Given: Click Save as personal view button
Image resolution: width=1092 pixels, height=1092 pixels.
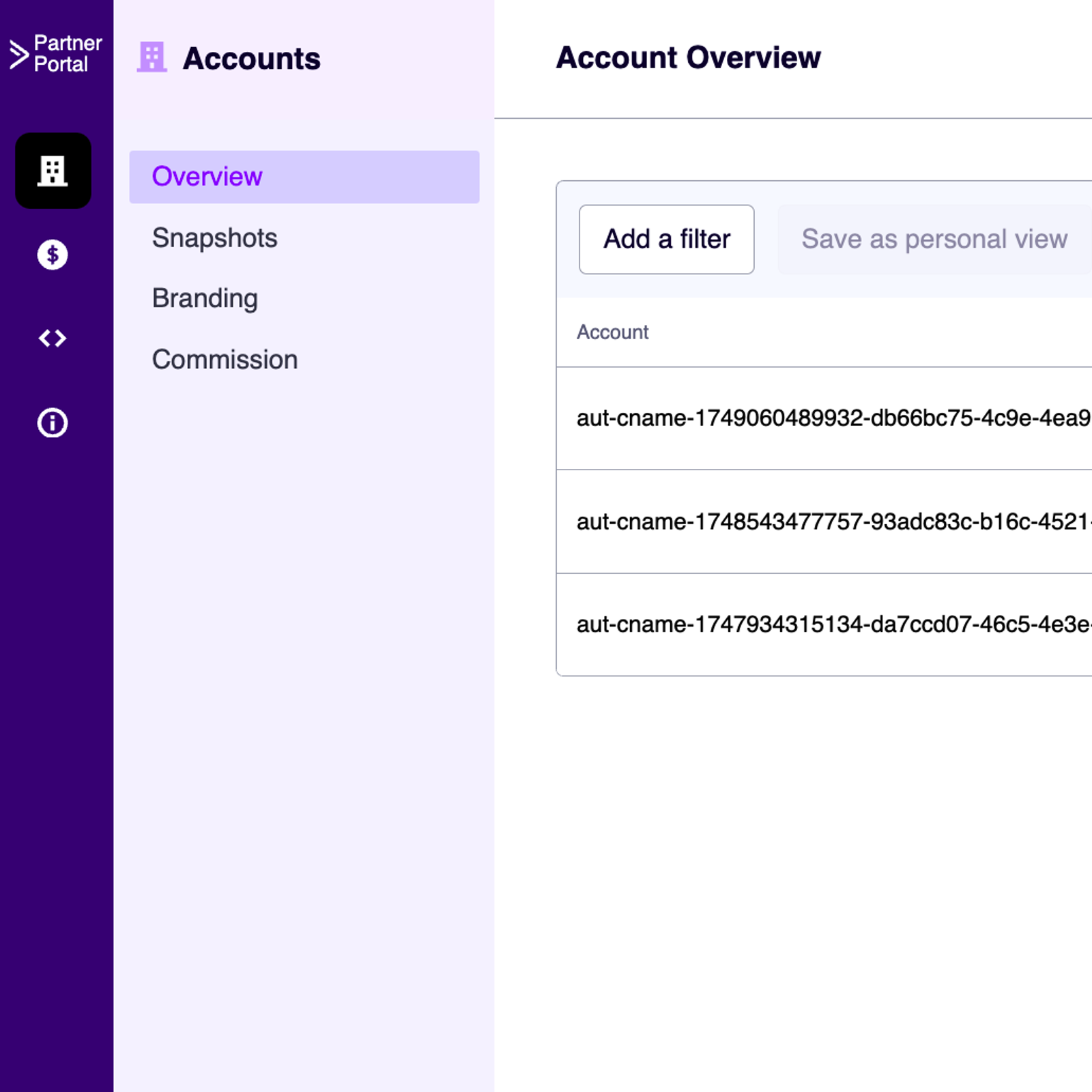Looking at the screenshot, I should [934, 240].
